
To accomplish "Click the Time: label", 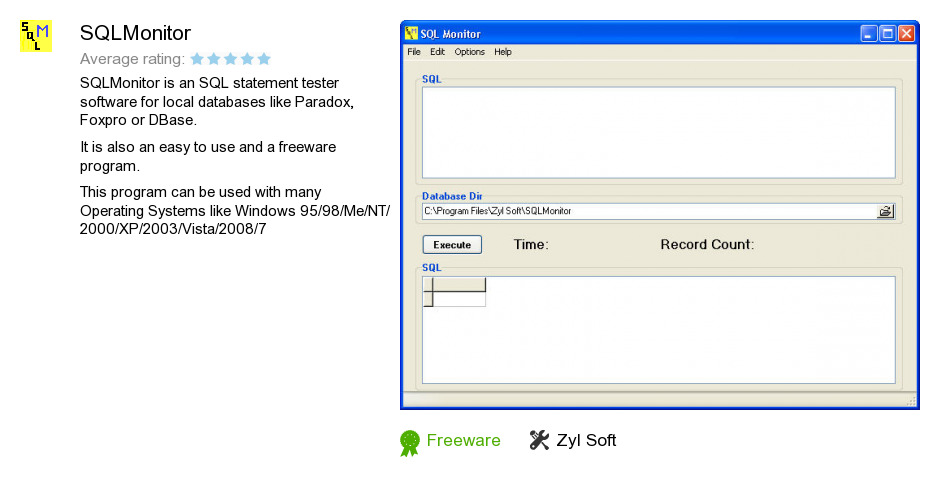I will tap(531, 245).
